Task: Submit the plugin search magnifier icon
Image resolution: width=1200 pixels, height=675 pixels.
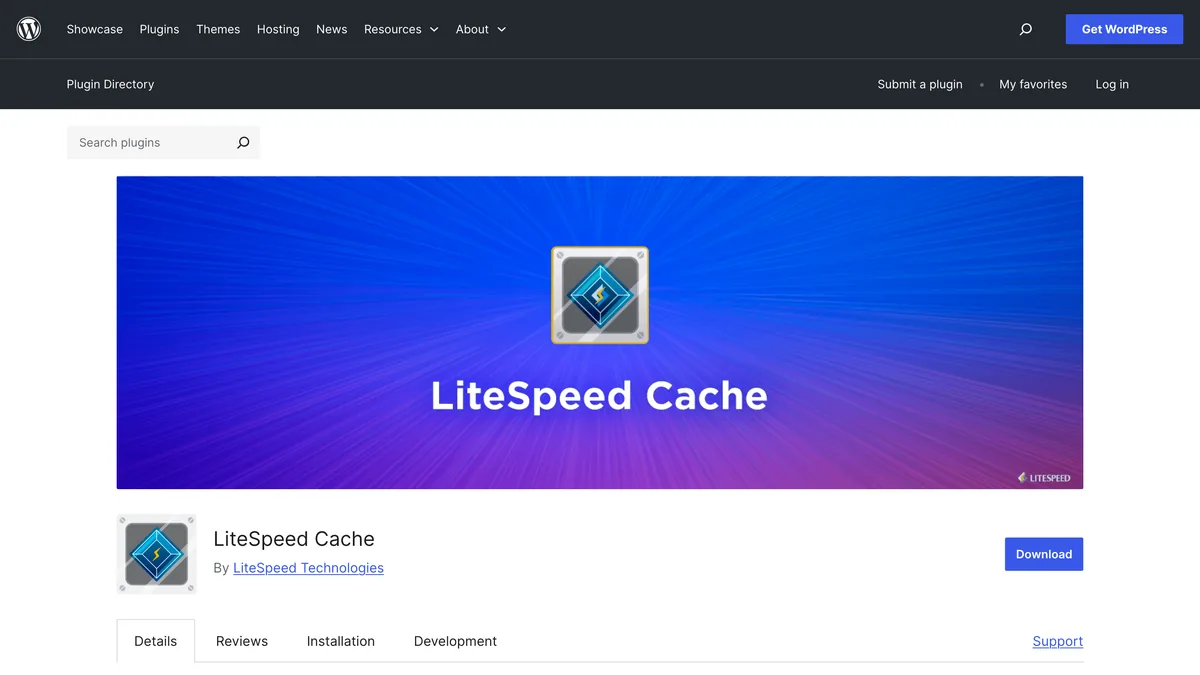Action: tap(243, 143)
